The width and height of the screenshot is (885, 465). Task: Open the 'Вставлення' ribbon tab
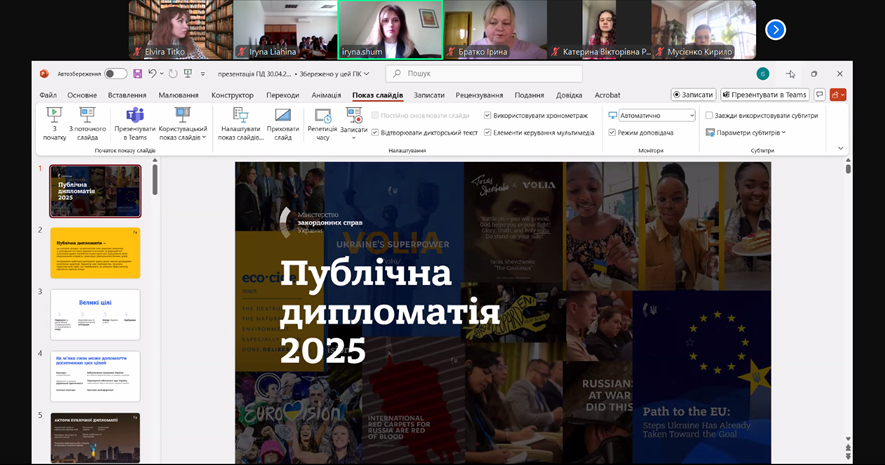[x=127, y=95]
